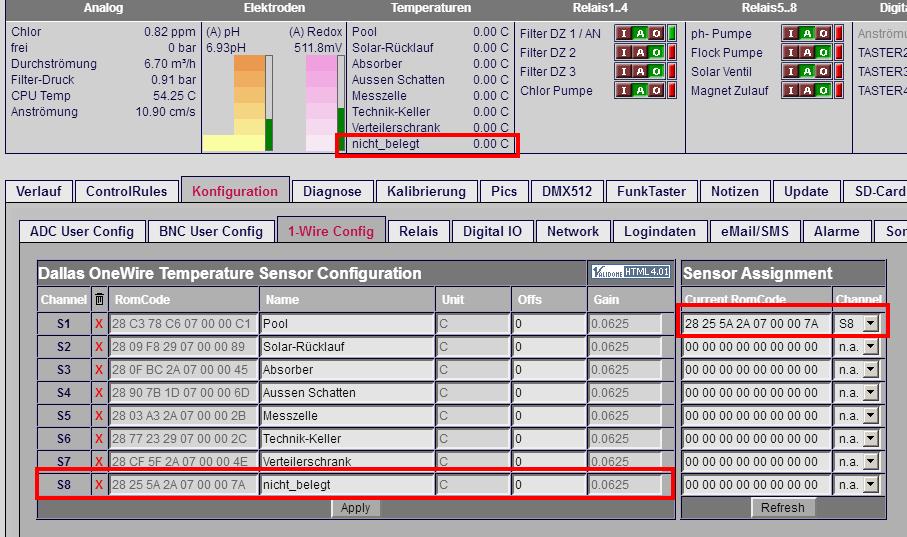The width and height of the screenshot is (907, 537).
Task: Click the I button for Flock Pumpe
Action: click(791, 52)
